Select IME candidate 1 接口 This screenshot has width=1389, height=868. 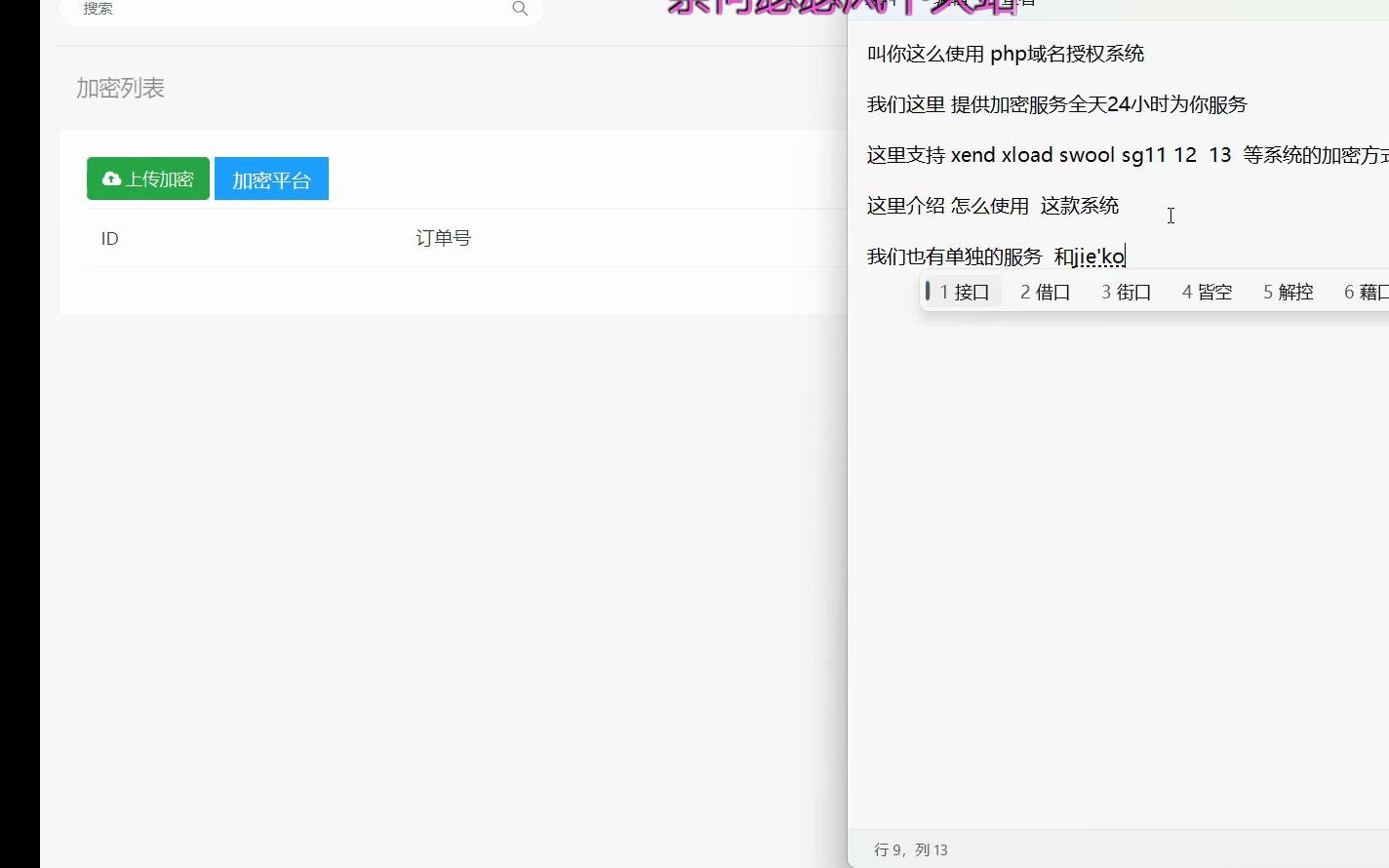click(962, 291)
